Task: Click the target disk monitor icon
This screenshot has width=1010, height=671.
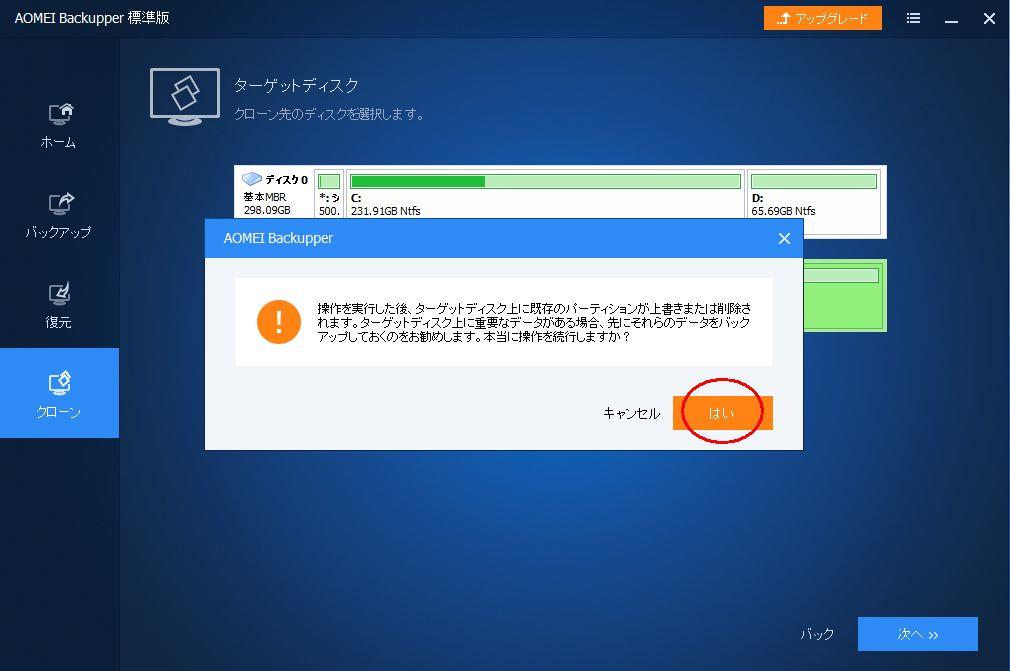Action: coord(185,97)
